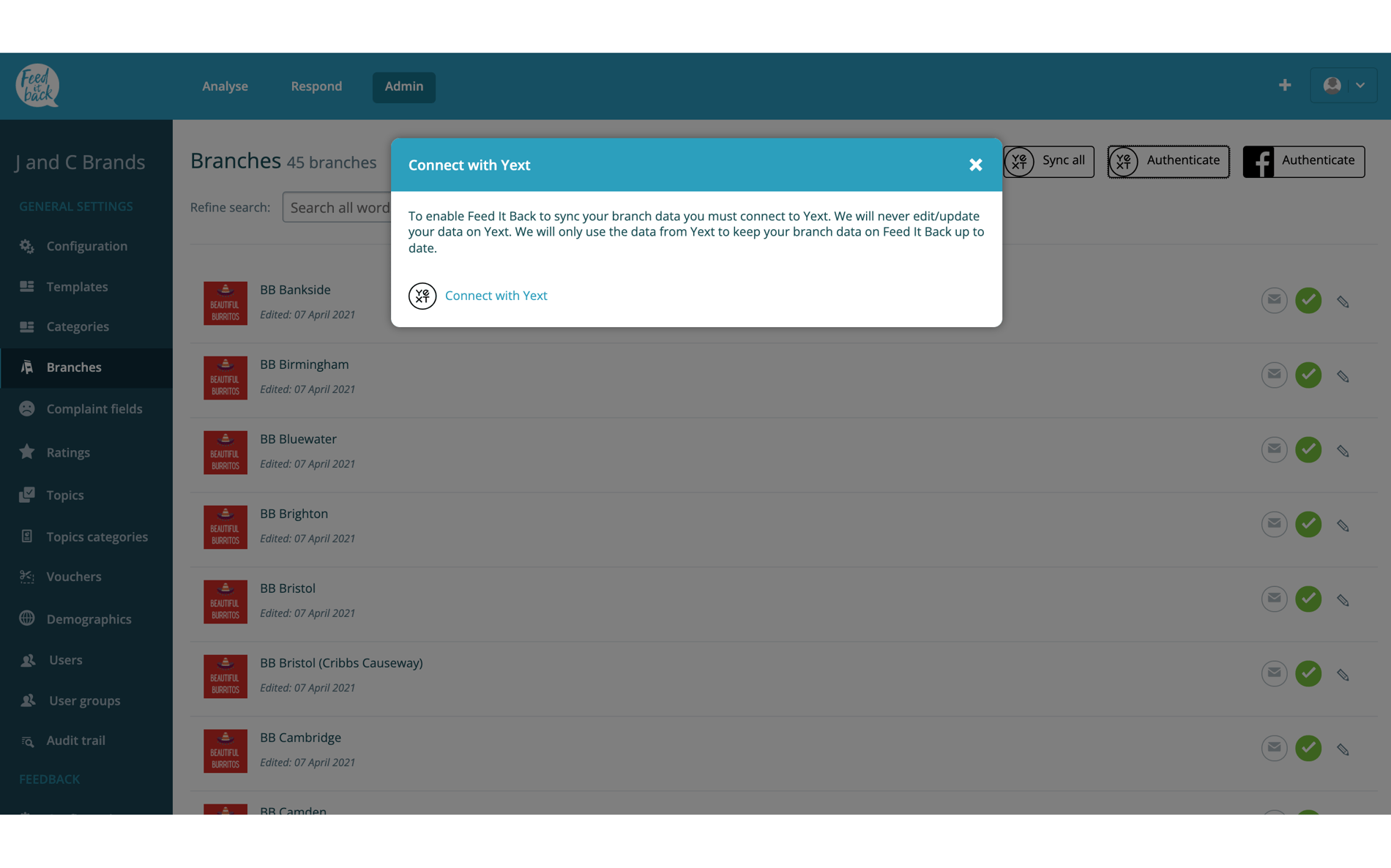Focus the Refine search input field
Screen dimensions: 1391x868
[337, 208]
